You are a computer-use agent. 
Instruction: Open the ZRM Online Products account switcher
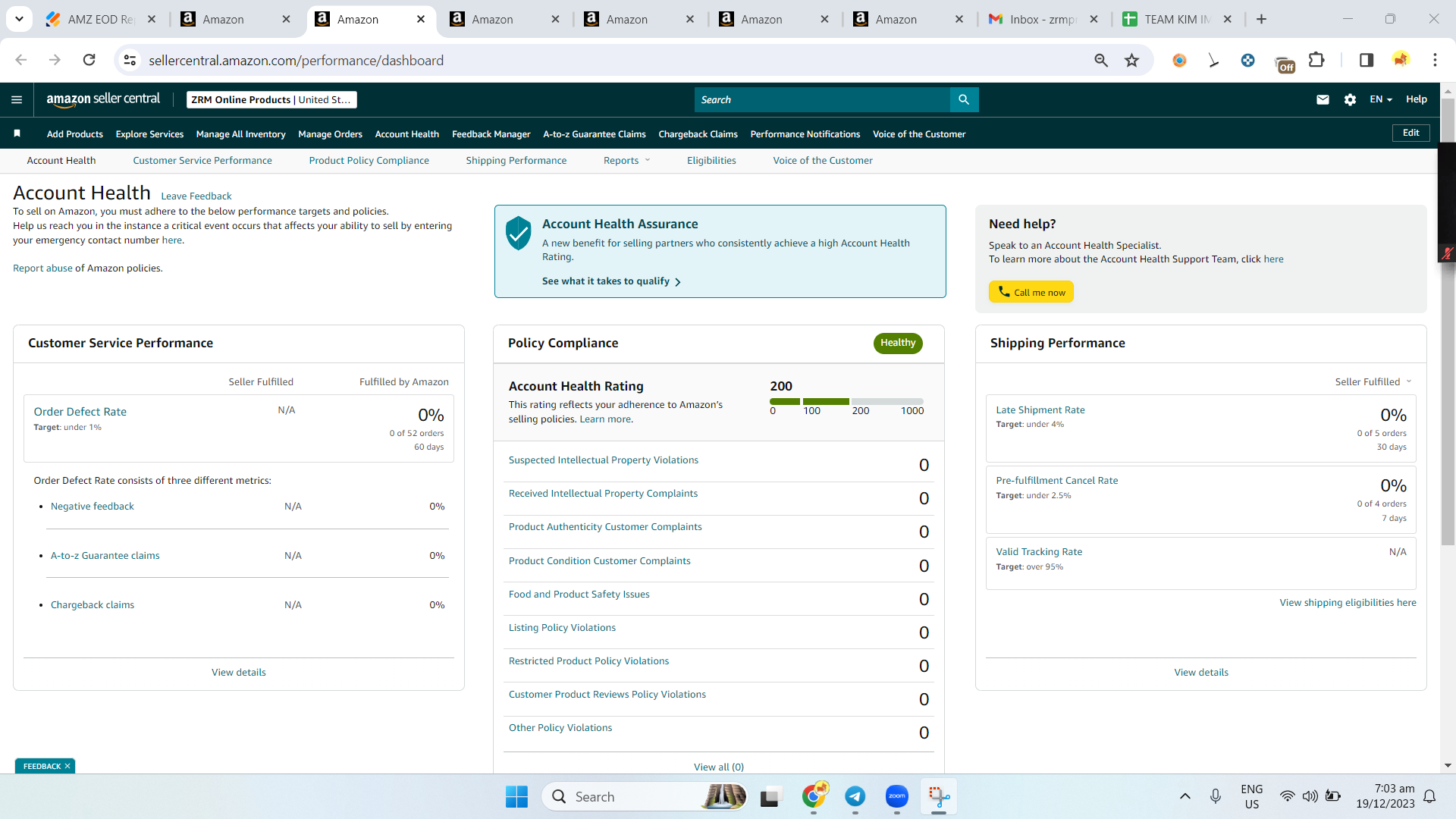271,99
